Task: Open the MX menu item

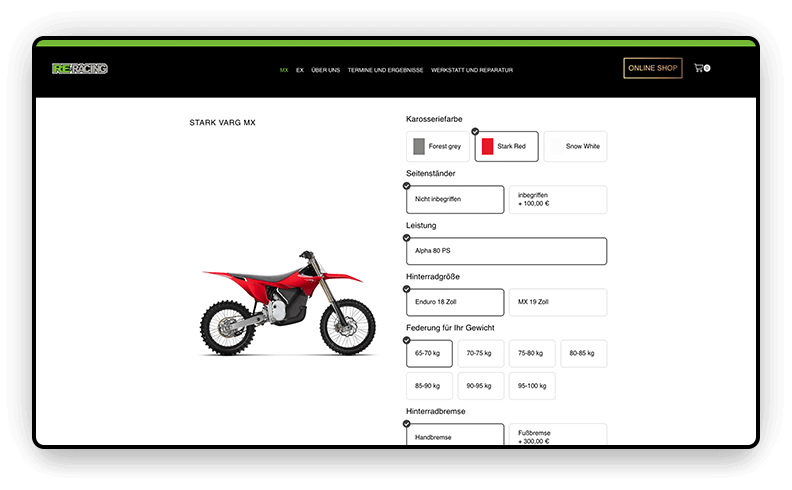Action: pyautogui.click(x=284, y=70)
